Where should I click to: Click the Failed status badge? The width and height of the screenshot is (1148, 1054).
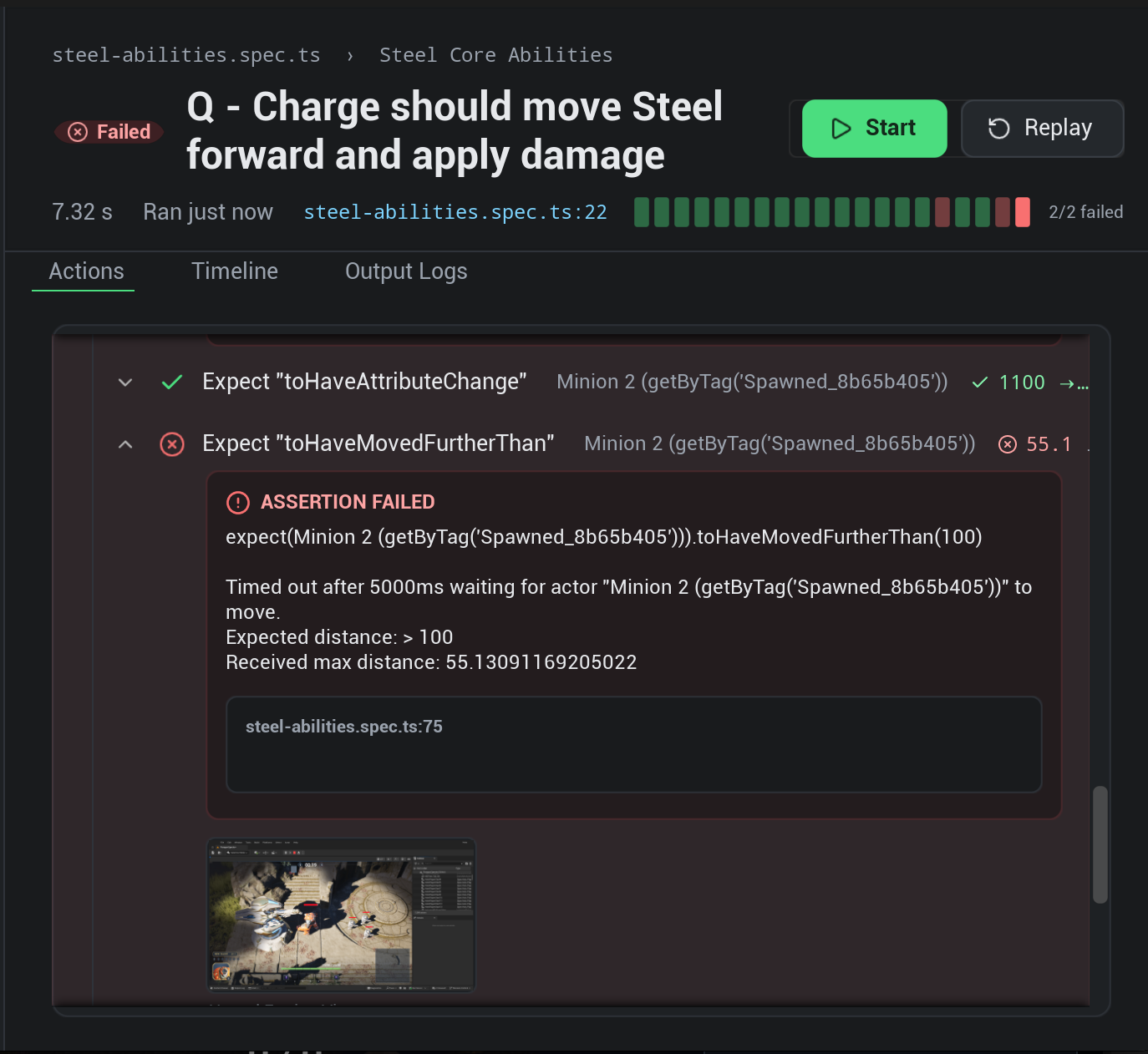coord(109,132)
